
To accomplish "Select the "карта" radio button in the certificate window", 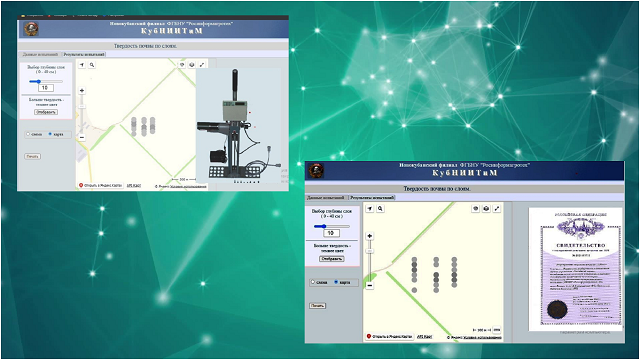I will [336, 282].
